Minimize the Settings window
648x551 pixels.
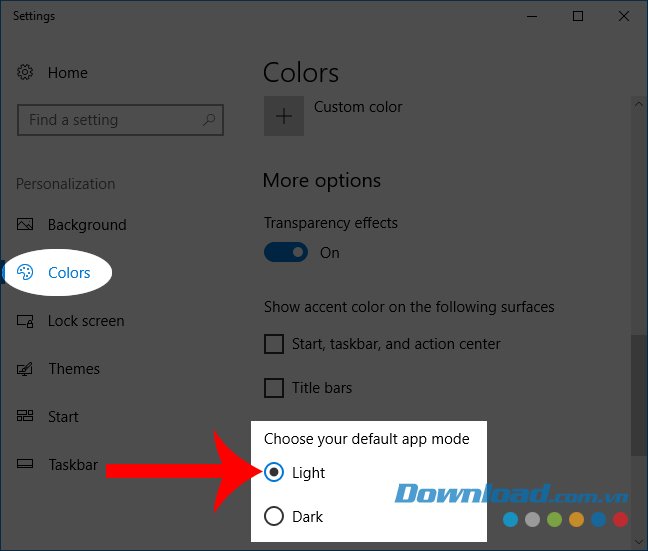point(532,16)
